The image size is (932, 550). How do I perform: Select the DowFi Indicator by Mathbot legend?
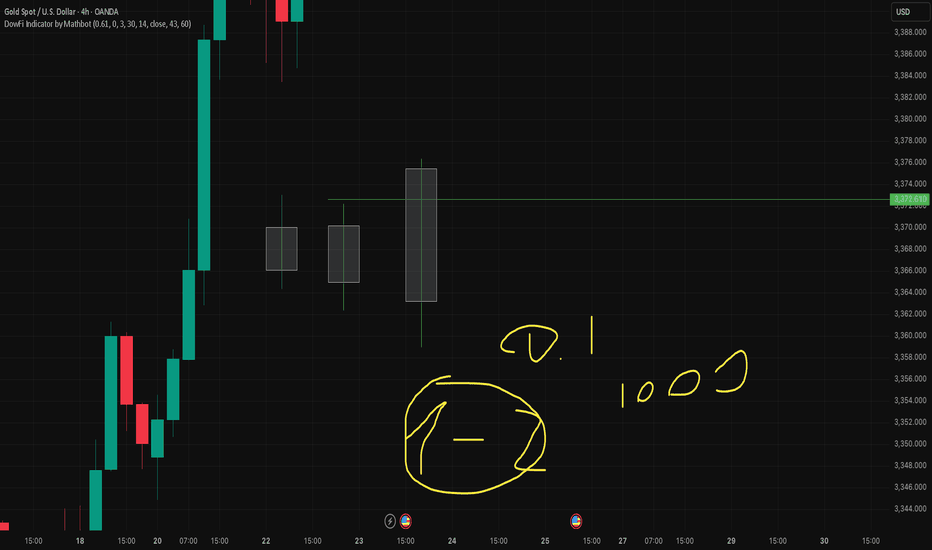click(97, 24)
